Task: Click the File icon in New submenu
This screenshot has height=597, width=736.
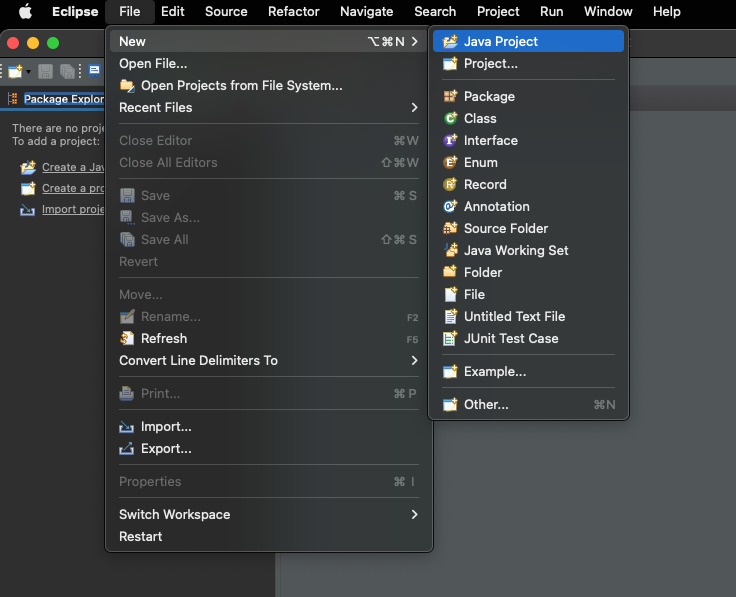Action: tap(450, 294)
